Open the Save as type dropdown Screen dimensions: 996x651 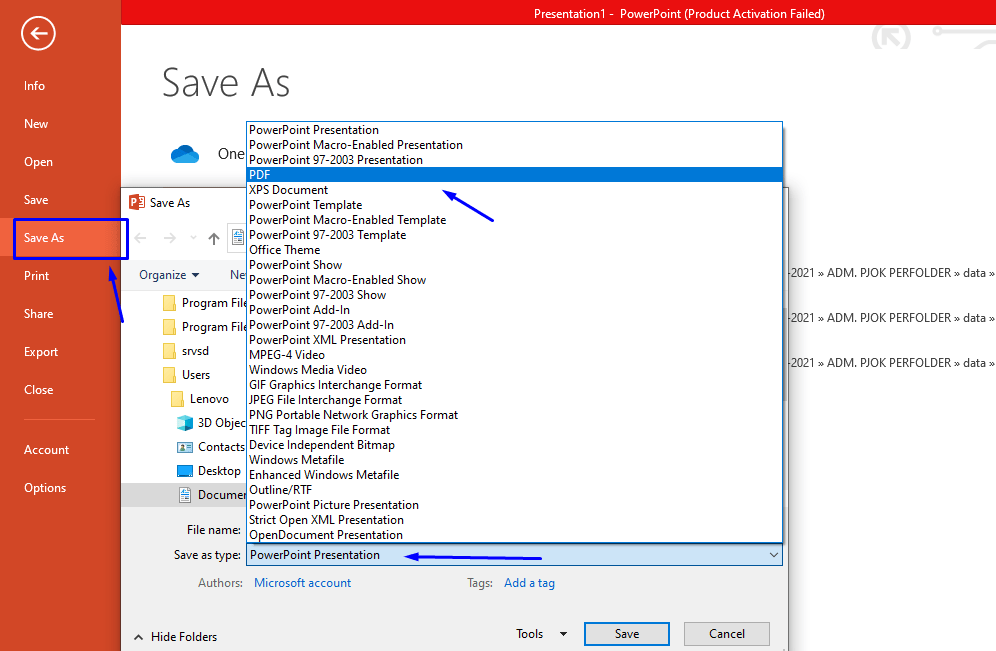(x=773, y=554)
